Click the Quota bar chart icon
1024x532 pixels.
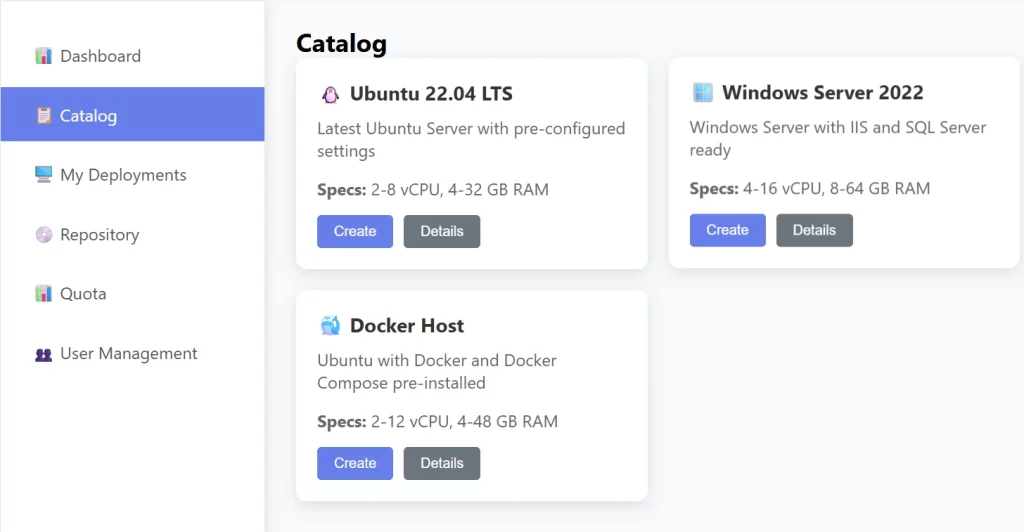(43, 294)
